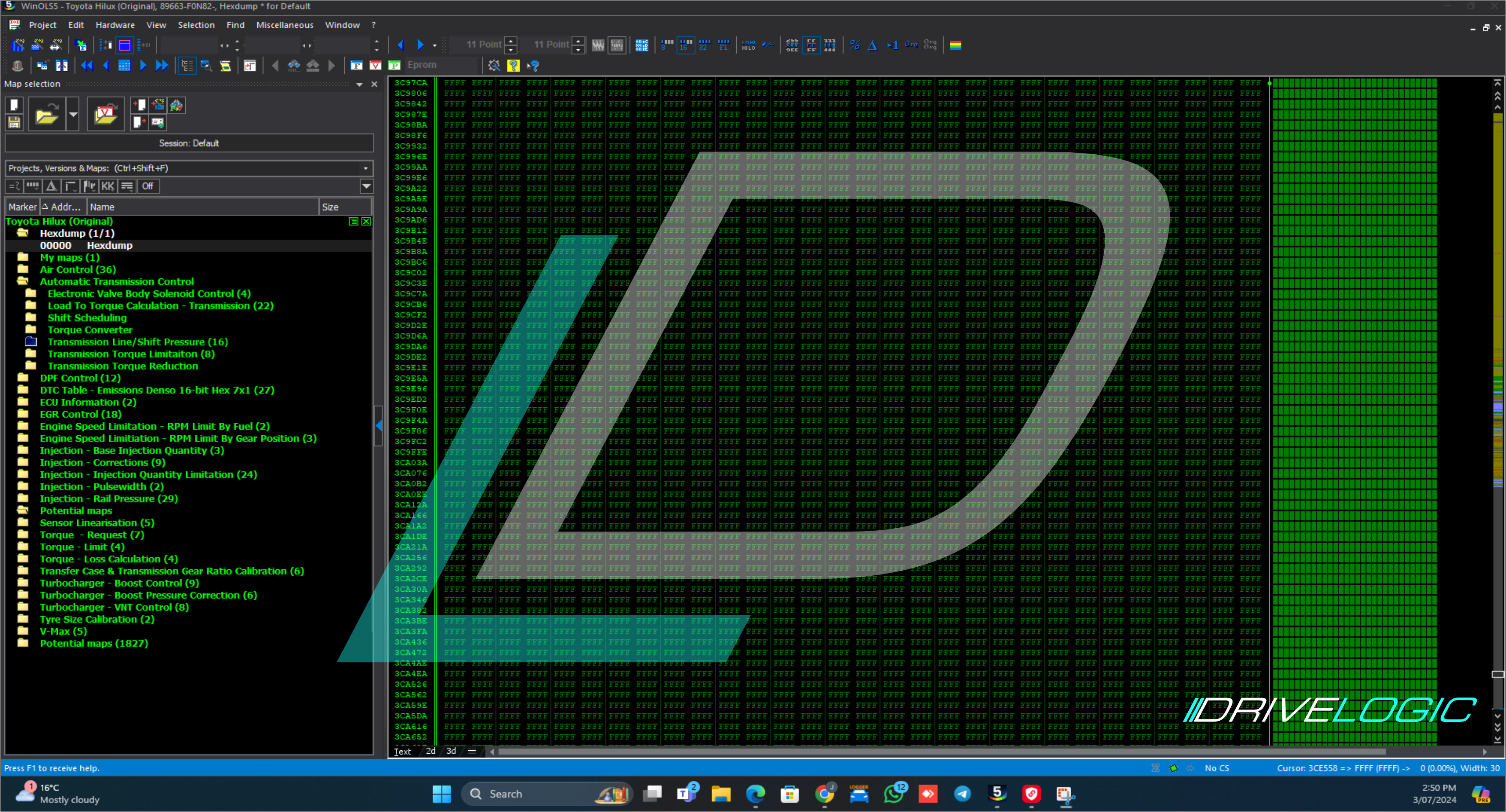Sort list by Name column header
Screen dimensions: 1506x812
click(x=203, y=207)
